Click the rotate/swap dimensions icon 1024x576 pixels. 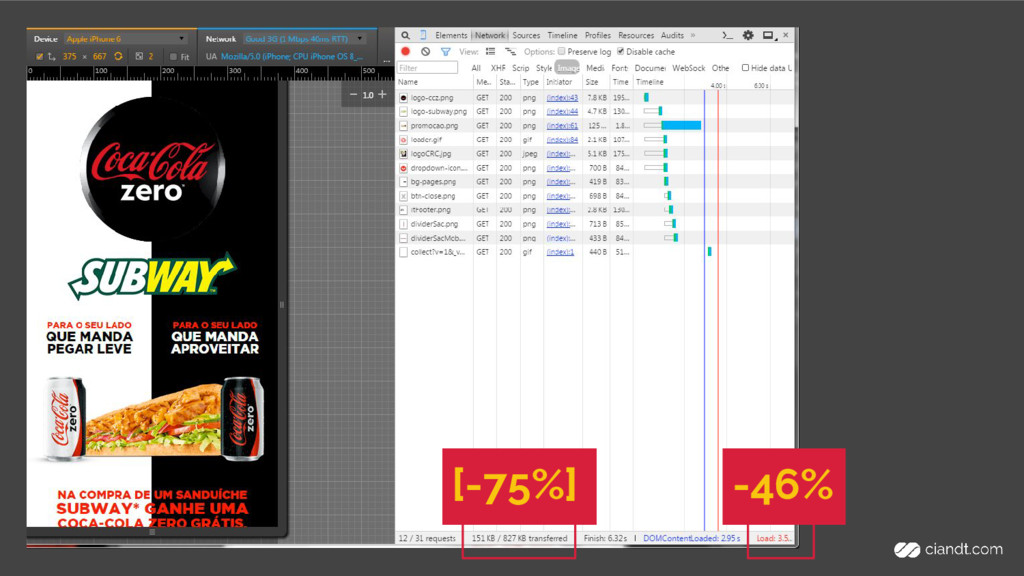pos(118,56)
